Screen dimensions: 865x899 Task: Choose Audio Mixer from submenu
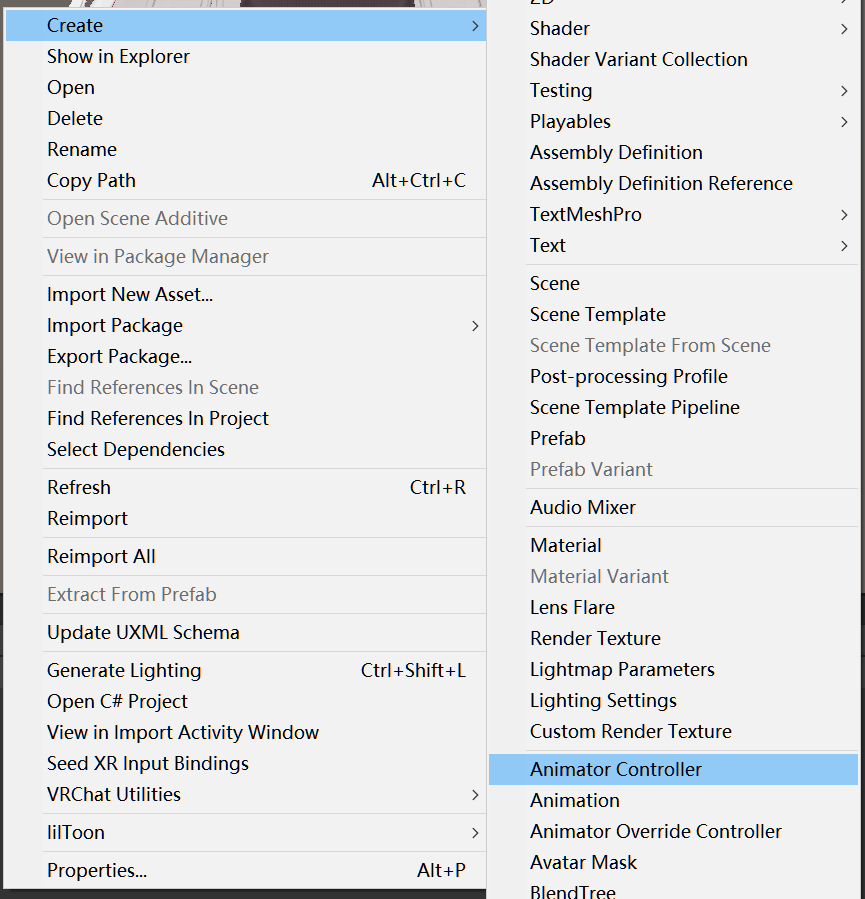pyautogui.click(x=583, y=507)
